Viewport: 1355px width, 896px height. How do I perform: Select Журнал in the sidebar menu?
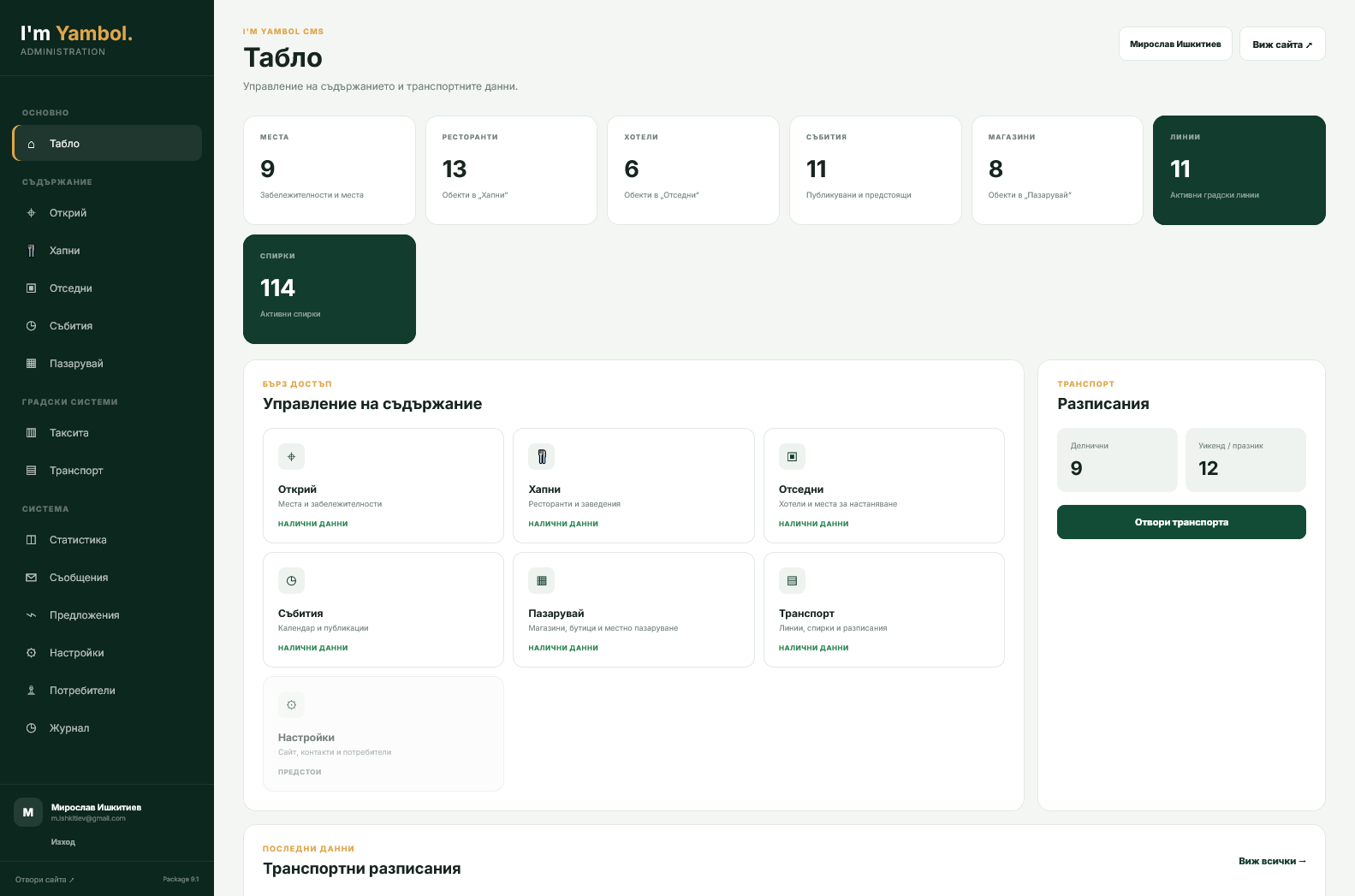107,728
